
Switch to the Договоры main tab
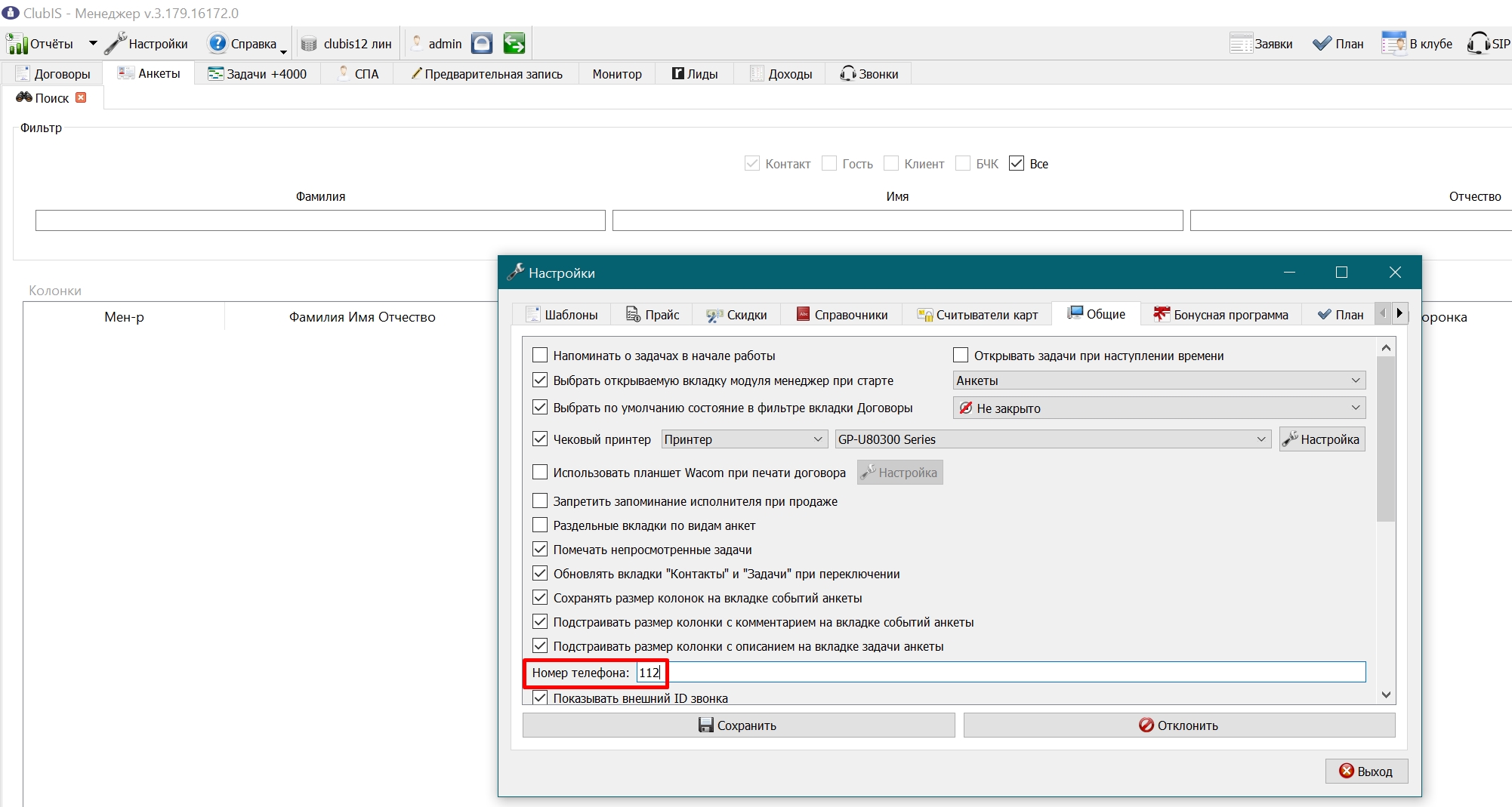point(53,74)
